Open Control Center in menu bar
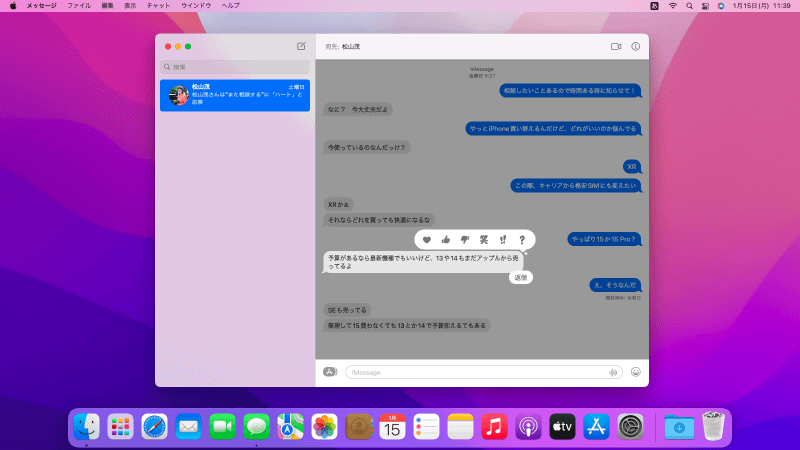Viewport: 800px width, 450px height. [x=705, y=6]
